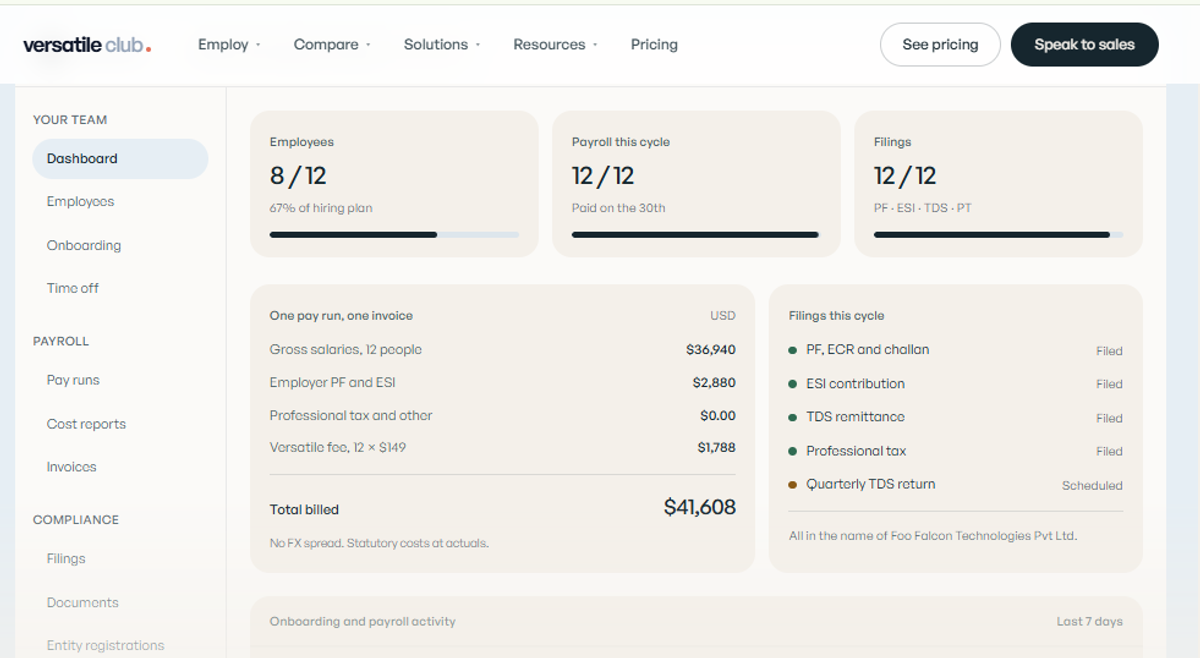The width and height of the screenshot is (1200, 658).
Task: Click the Scheduled status label
Action: [x=1092, y=486]
